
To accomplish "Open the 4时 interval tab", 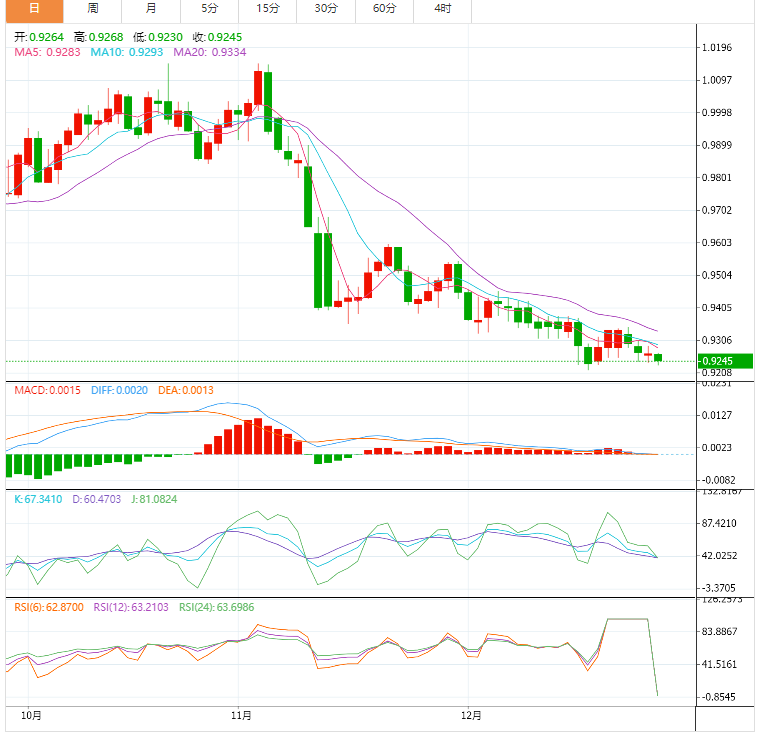I will click(x=442, y=9).
